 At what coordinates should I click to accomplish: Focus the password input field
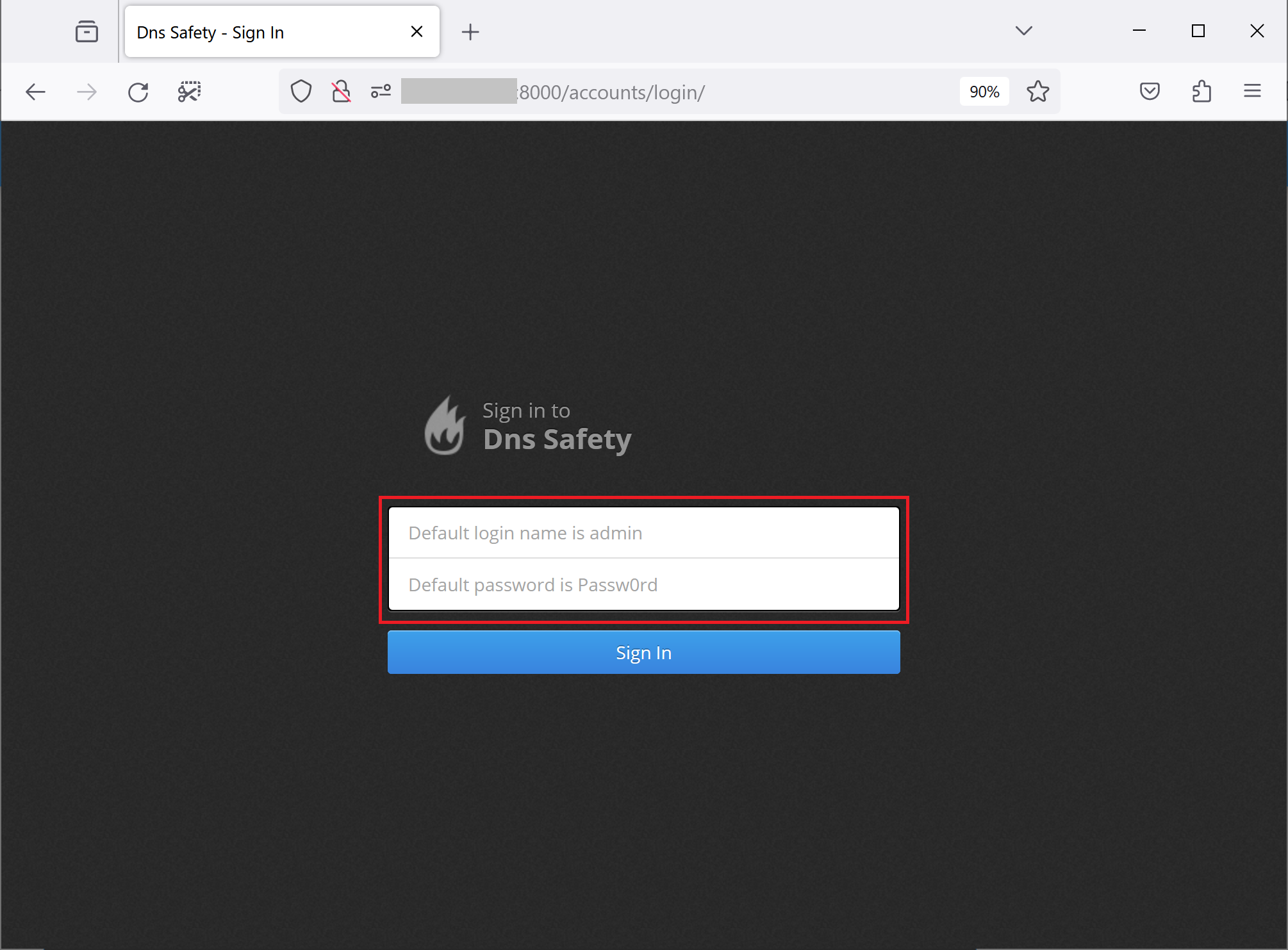pos(643,584)
